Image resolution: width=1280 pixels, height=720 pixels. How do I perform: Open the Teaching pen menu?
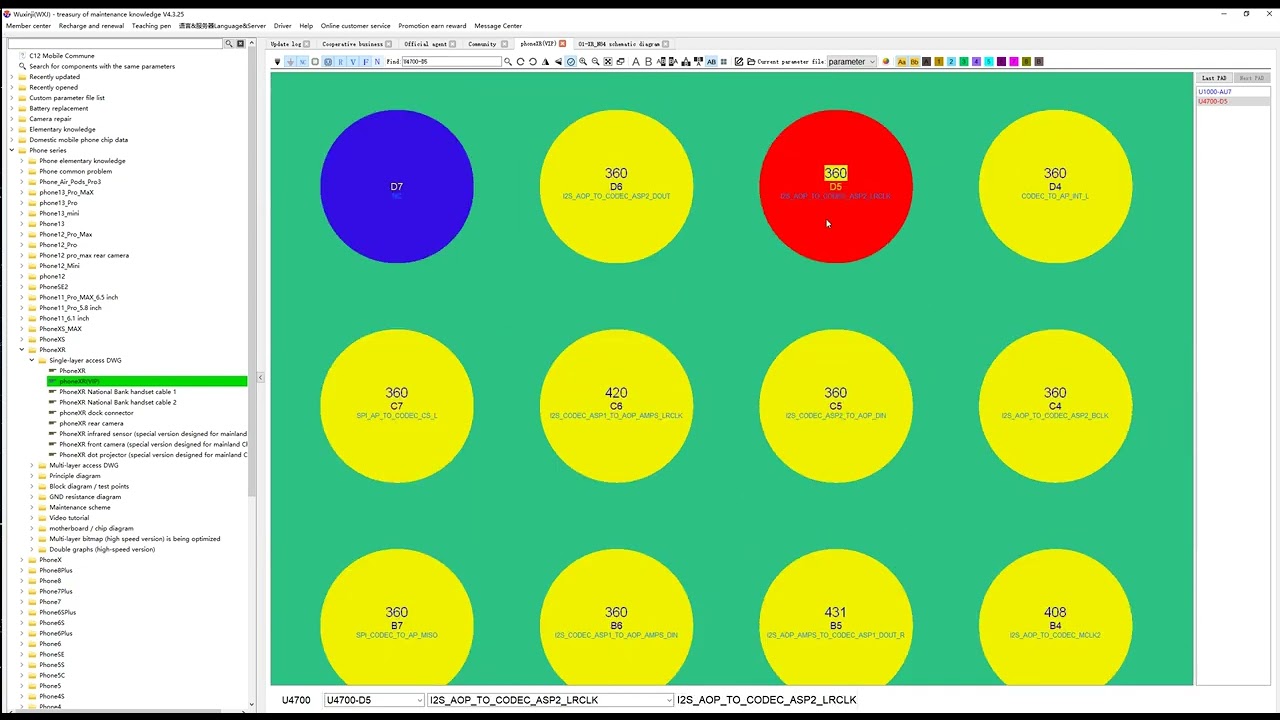tap(151, 26)
